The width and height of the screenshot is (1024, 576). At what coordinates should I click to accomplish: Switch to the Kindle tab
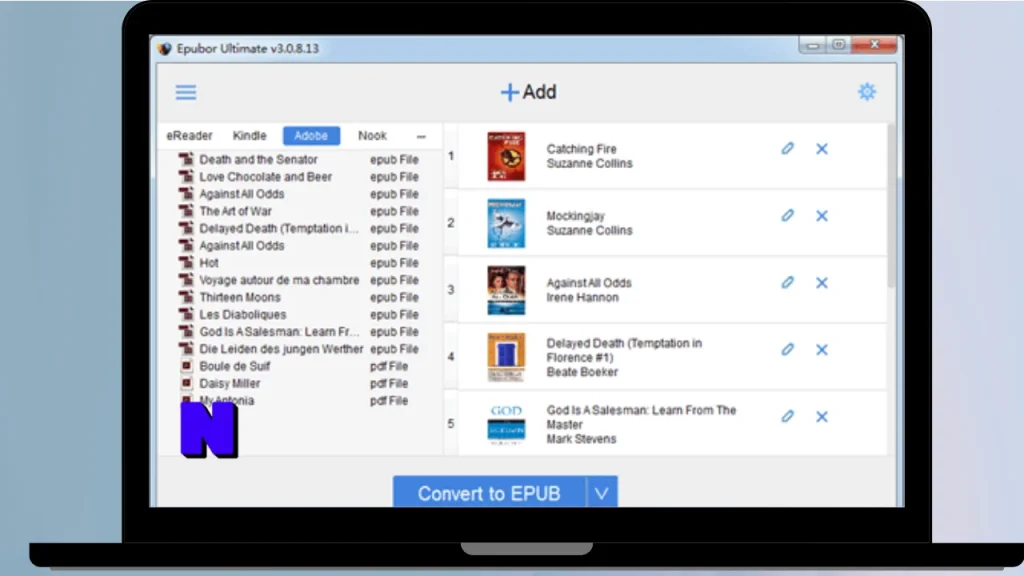coord(249,136)
